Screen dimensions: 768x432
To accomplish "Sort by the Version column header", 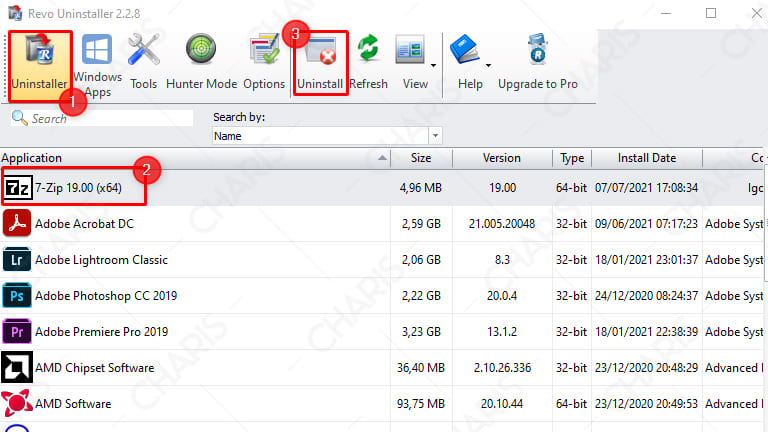I will click(x=502, y=158).
